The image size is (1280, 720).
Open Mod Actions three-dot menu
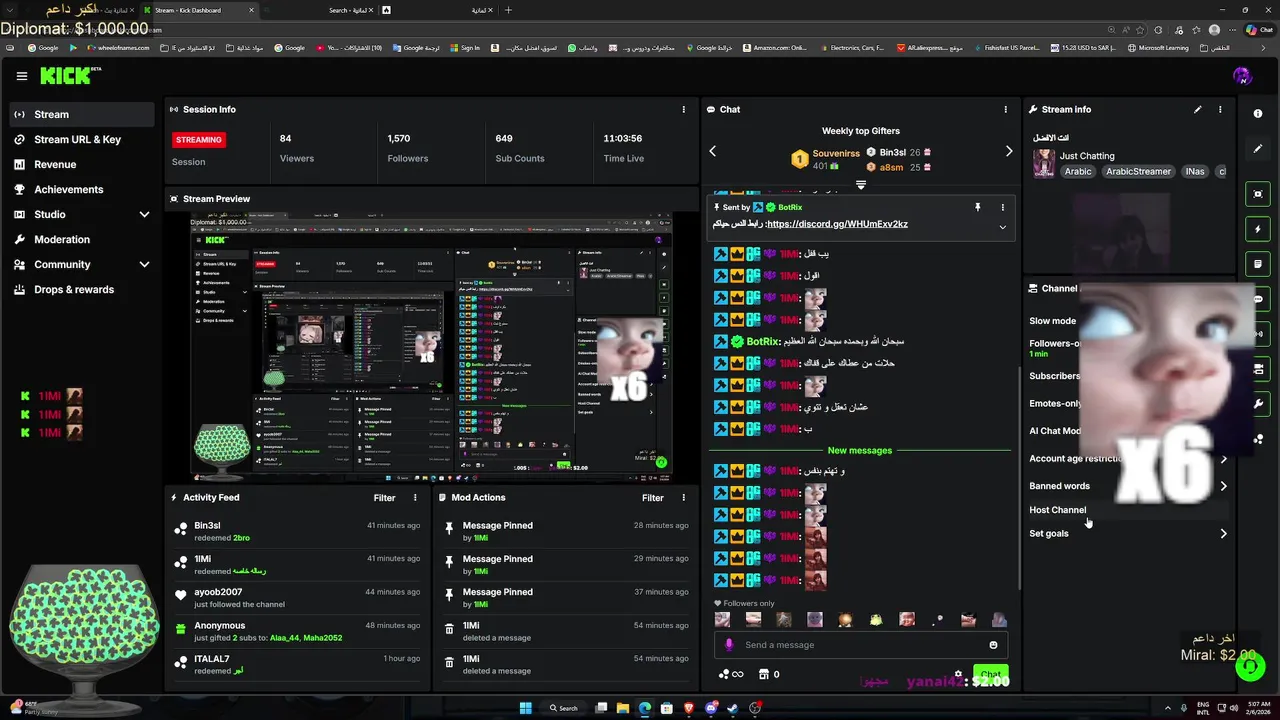(x=684, y=497)
